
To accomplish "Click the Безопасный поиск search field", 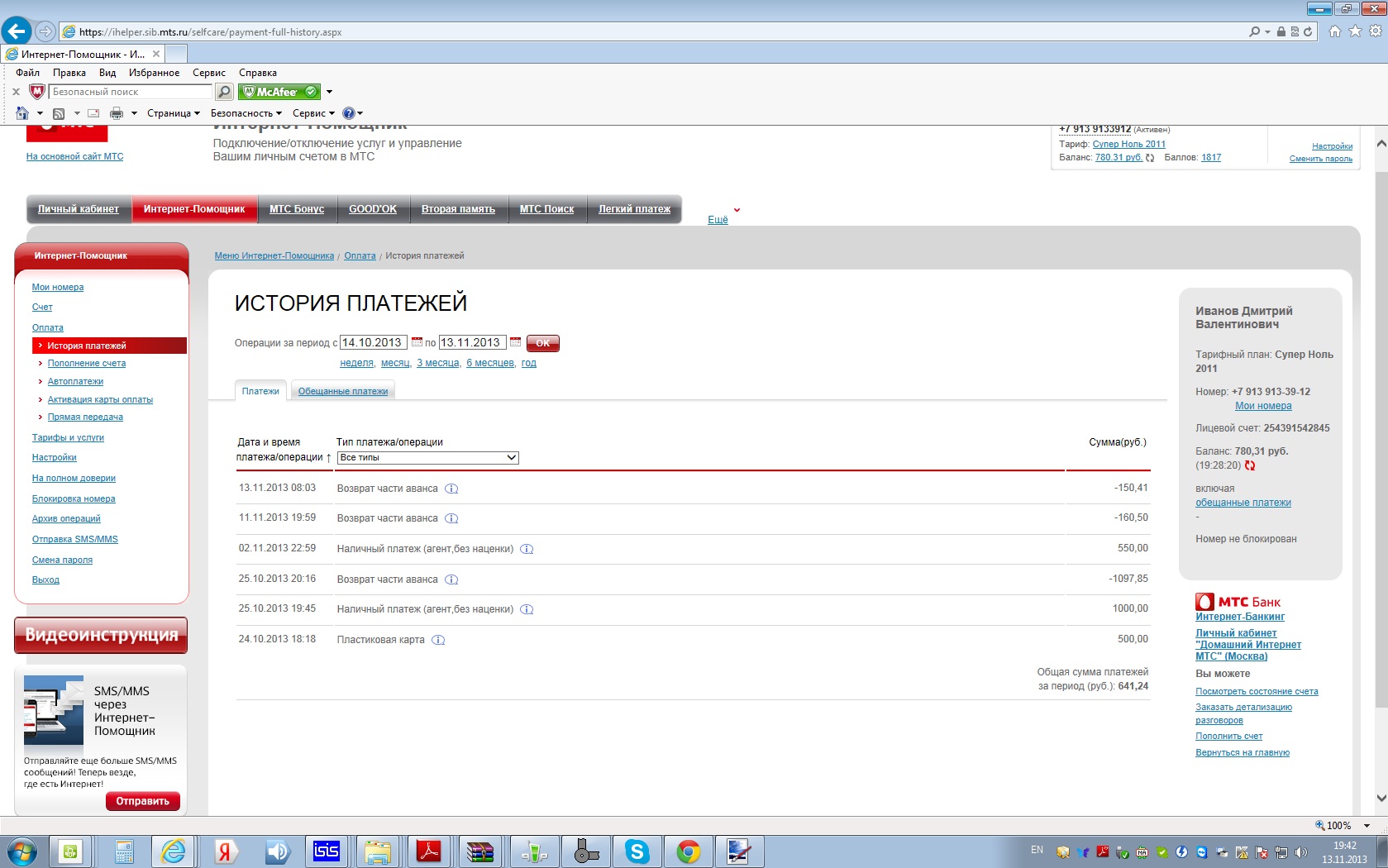I will [131, 92].
